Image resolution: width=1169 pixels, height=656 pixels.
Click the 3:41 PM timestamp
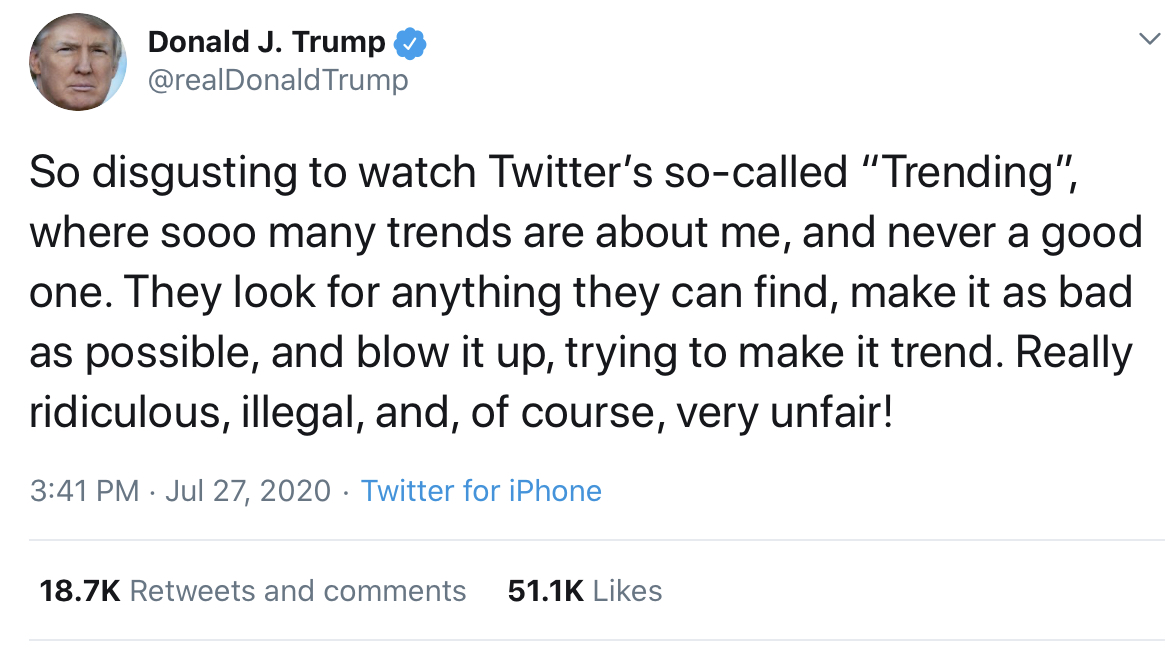(84, 491)
